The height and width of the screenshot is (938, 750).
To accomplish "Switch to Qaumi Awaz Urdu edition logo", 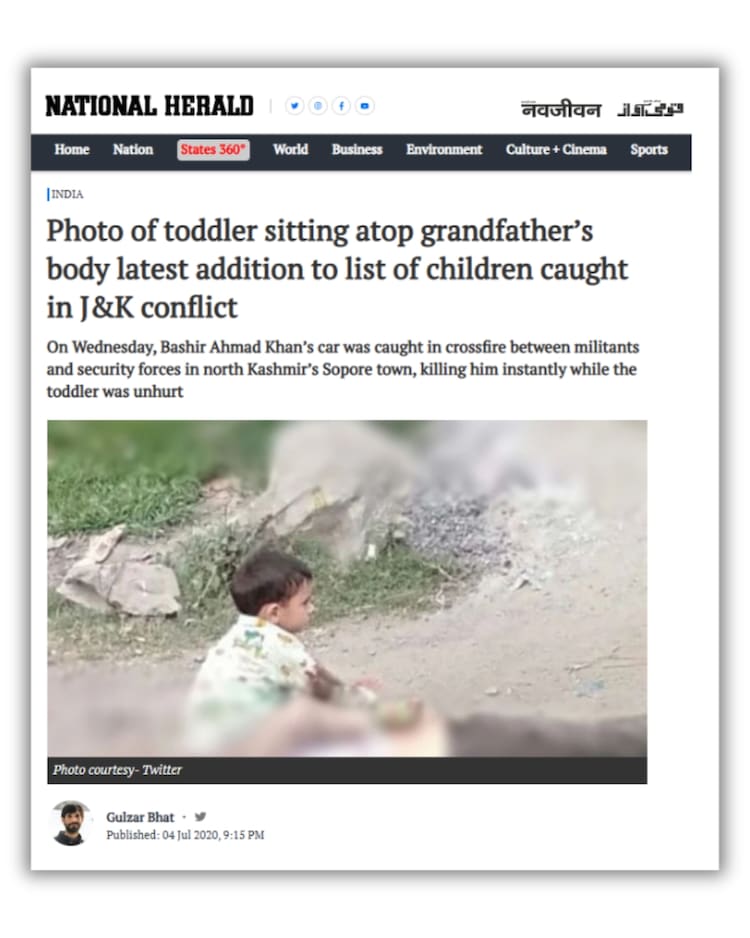I will (x=650, y=109).
